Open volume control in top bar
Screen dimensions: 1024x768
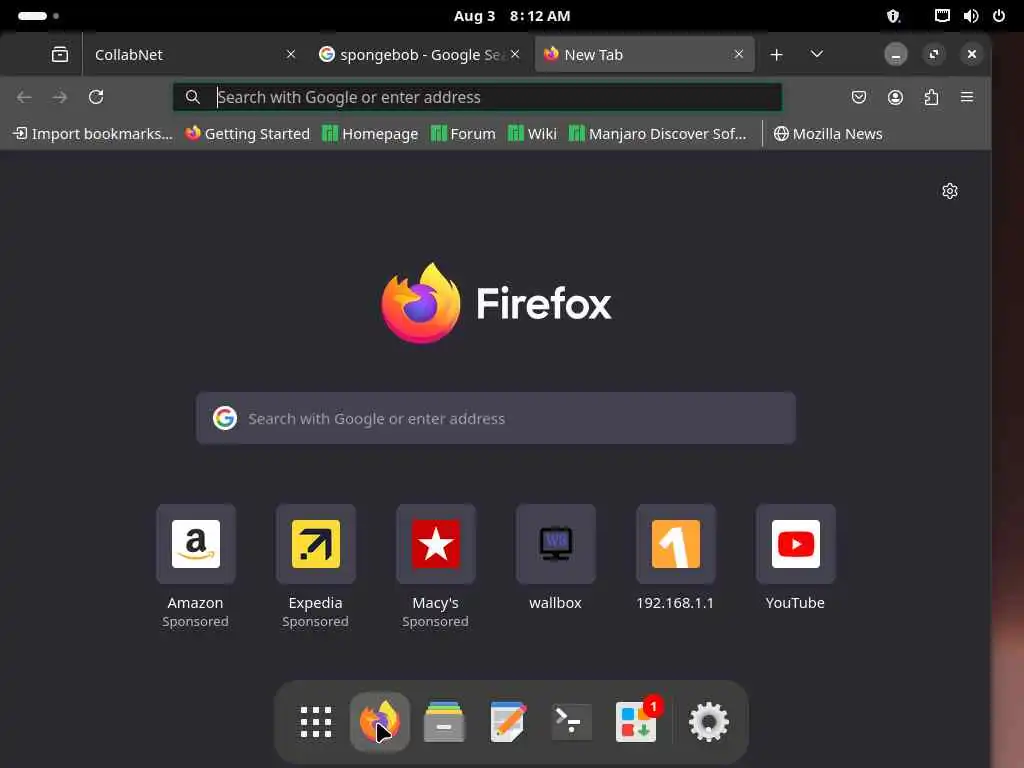[970, 16]
